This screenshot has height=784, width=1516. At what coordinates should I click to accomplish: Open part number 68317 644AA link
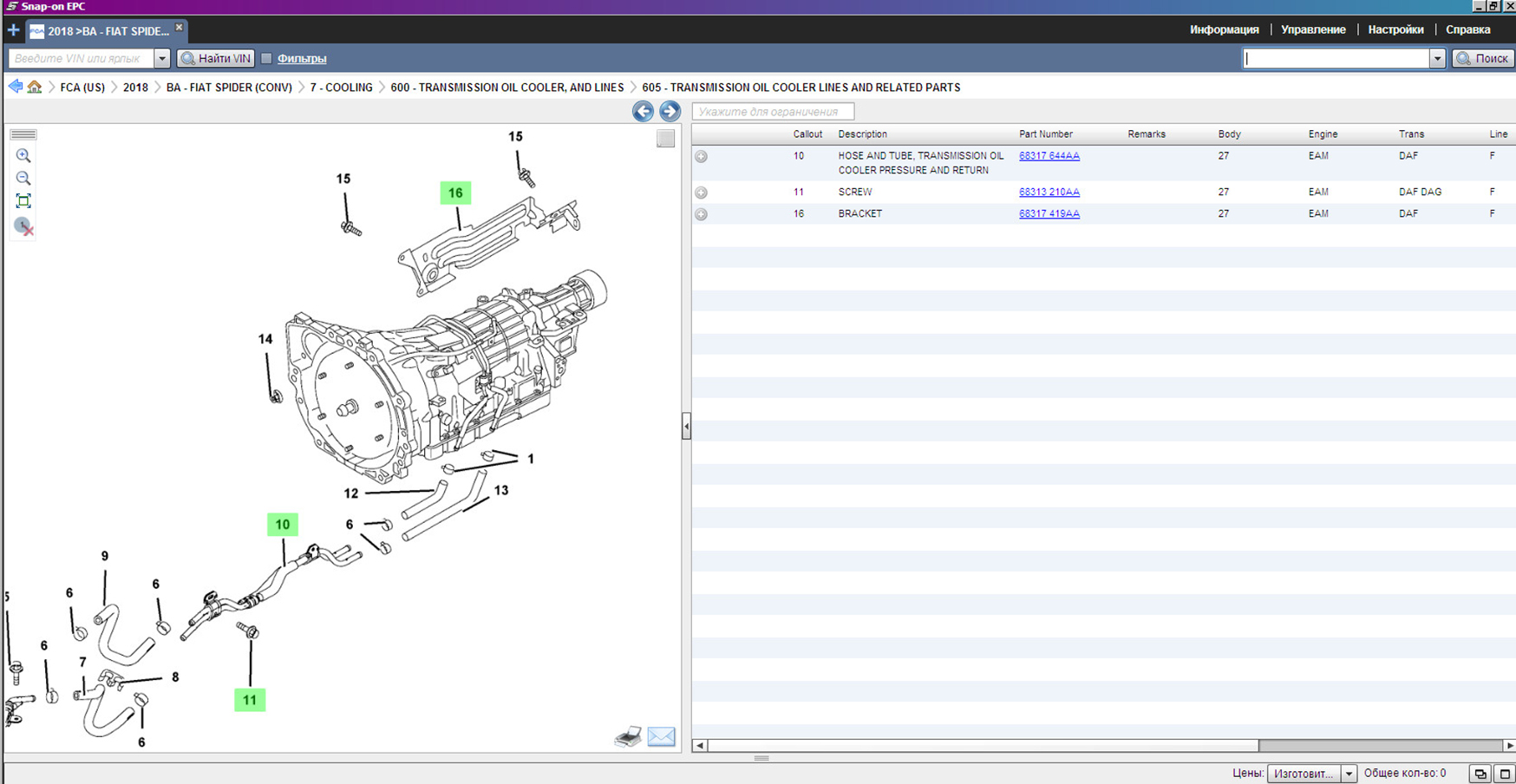[x=1049, y=156]
